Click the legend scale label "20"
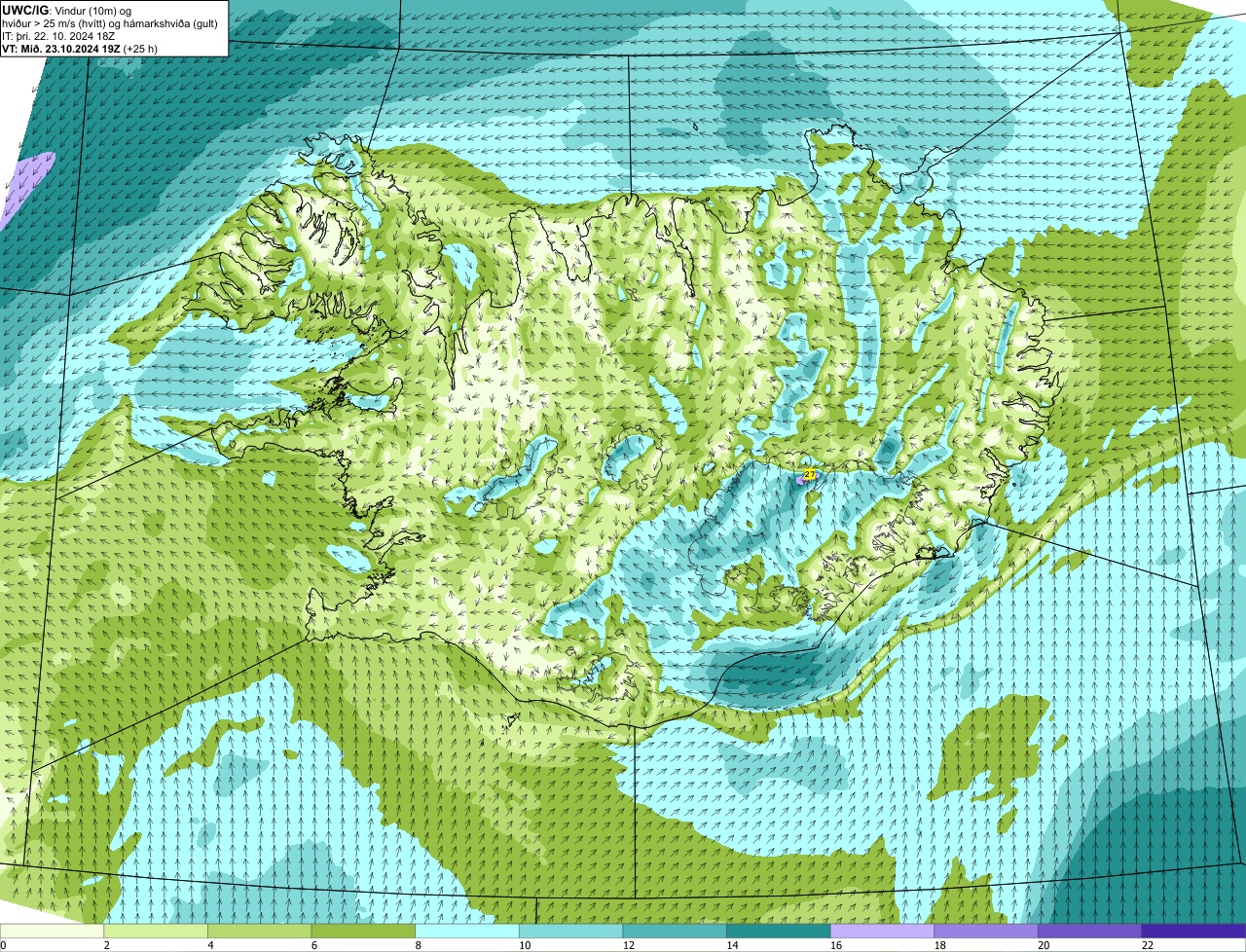 pos(1044,945)
